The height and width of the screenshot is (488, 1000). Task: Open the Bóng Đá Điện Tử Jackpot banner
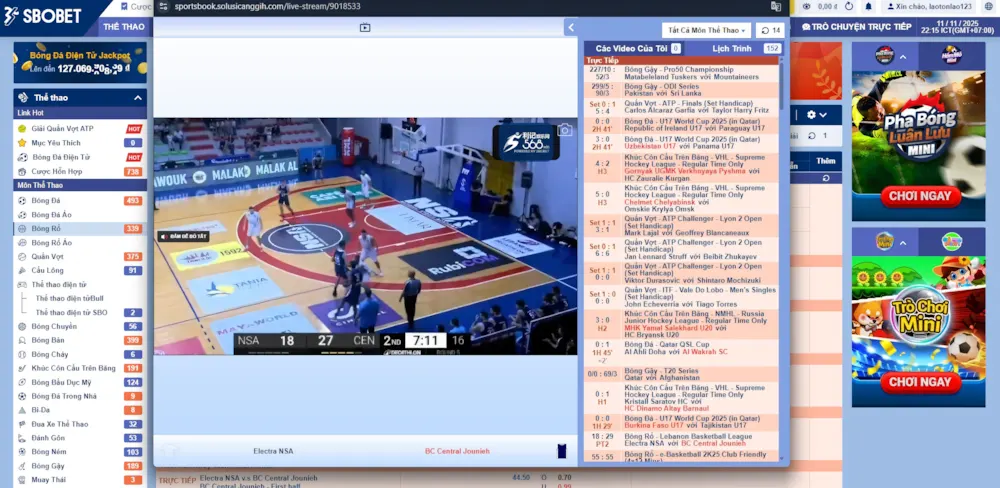tap(80, 62)
